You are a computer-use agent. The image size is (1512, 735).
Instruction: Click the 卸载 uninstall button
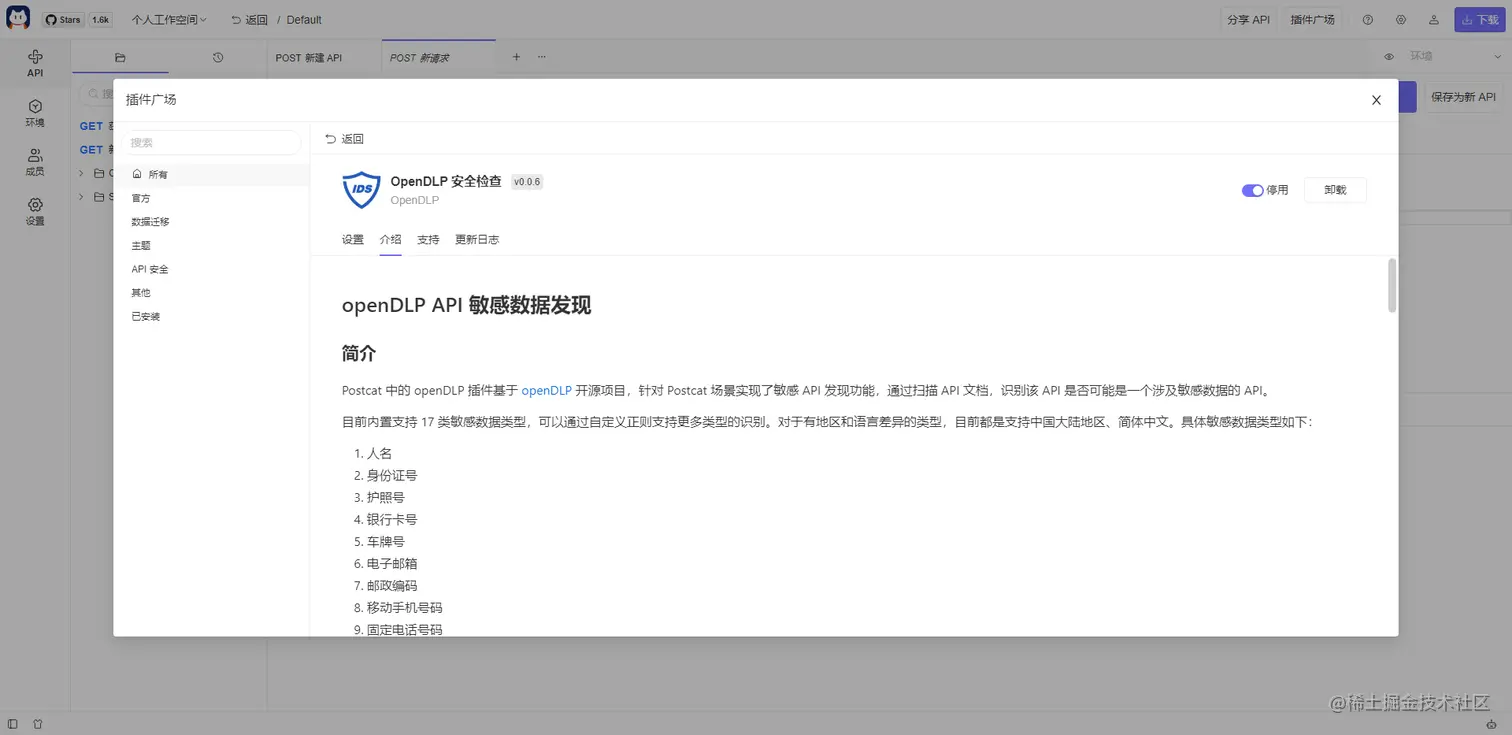click(x=1335, y=190)
